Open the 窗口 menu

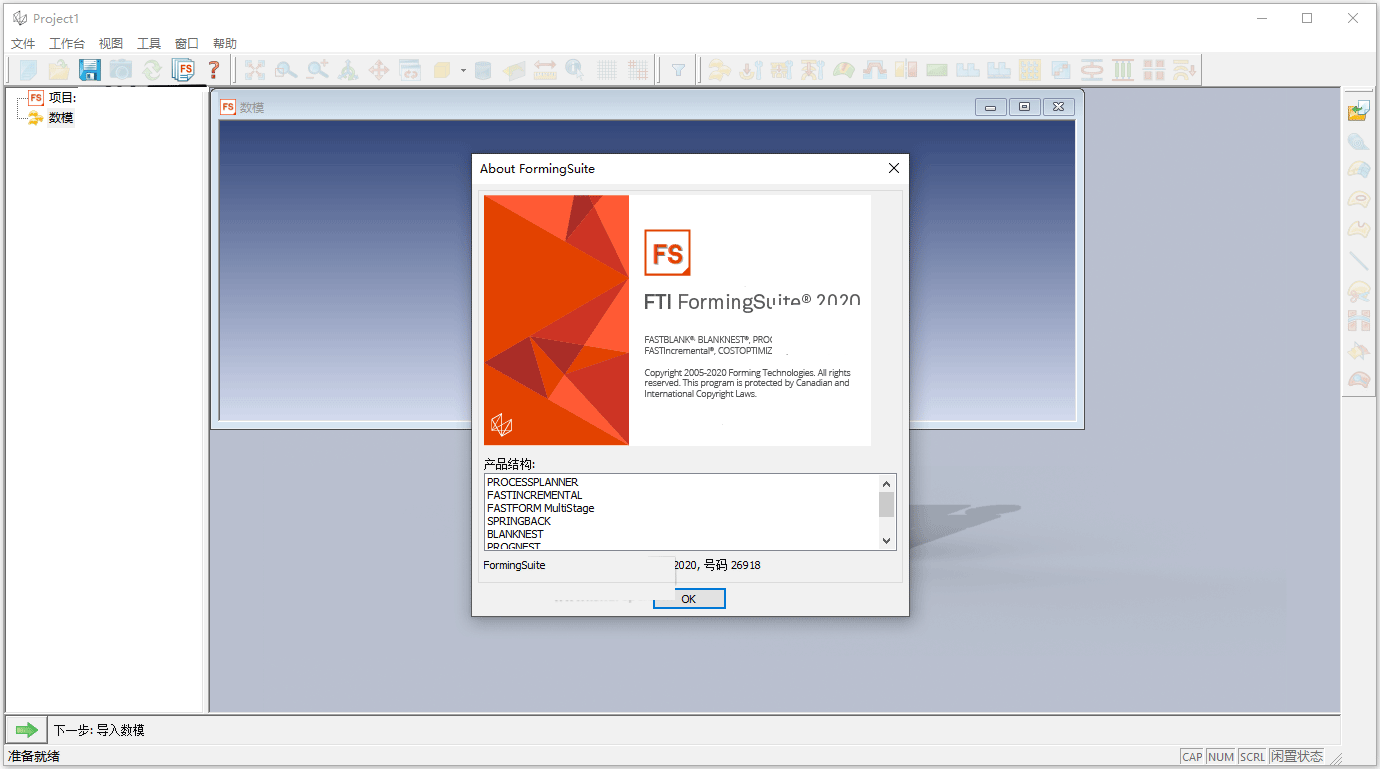click(x=187, y=44)
